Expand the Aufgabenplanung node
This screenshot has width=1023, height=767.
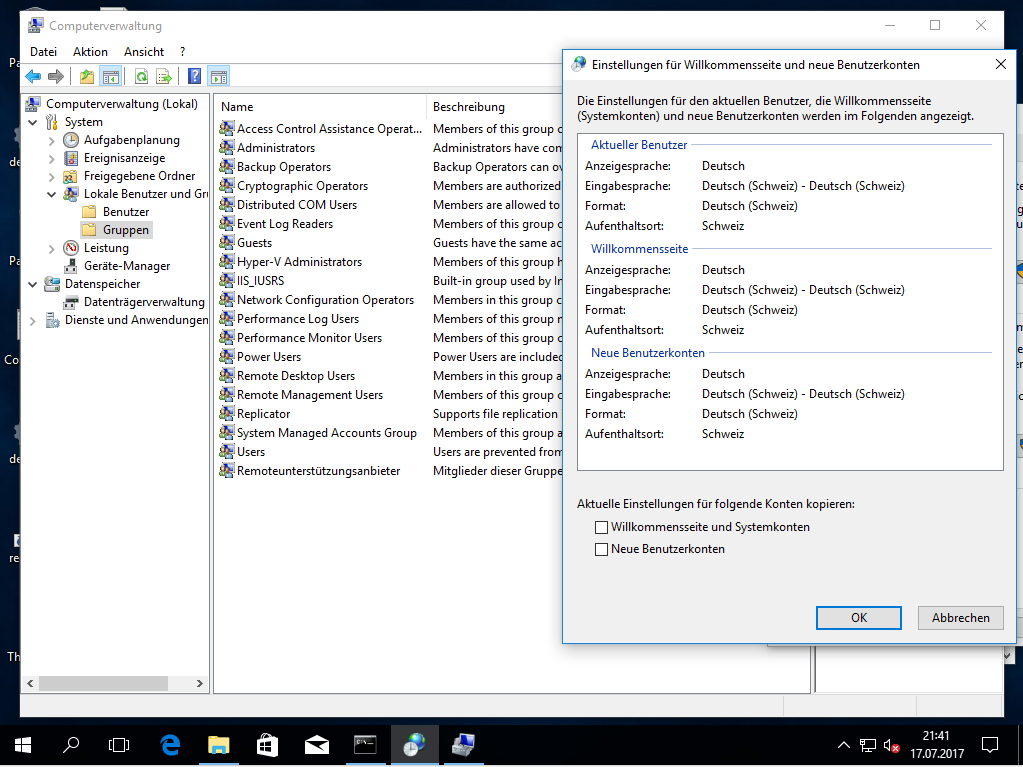(52, 140)
